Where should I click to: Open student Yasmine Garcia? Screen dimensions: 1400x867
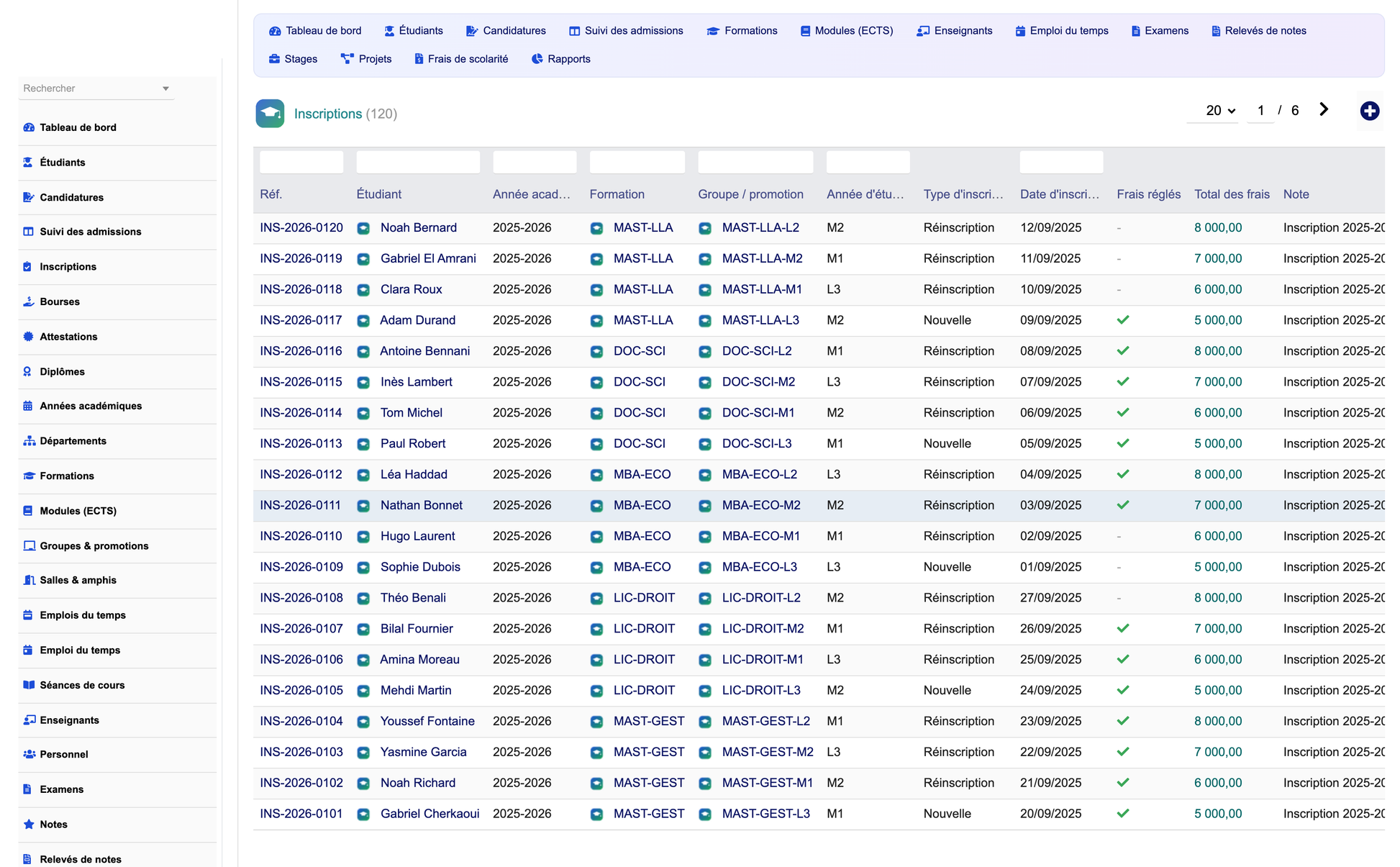click(x=423, y=752)
